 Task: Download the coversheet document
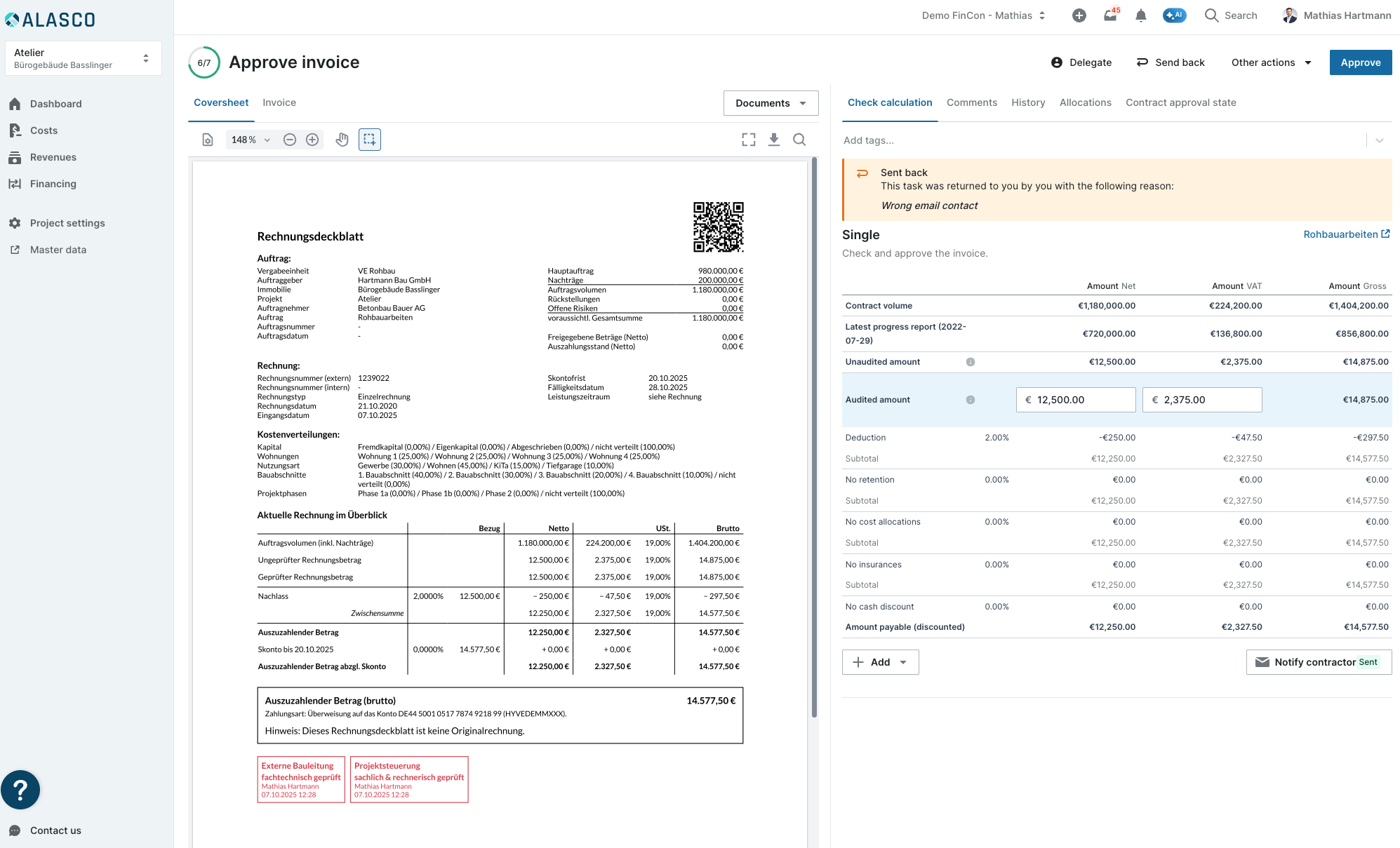(774, 140)
